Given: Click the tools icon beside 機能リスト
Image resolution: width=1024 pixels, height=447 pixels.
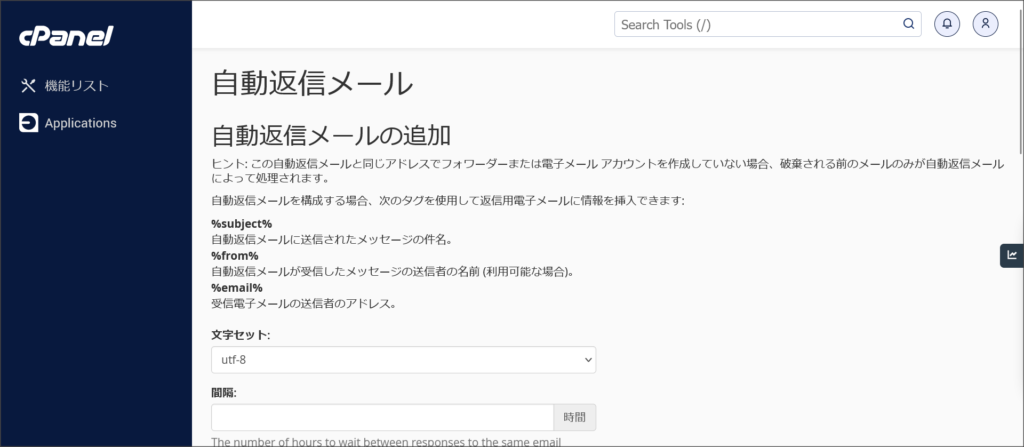Looking at the screenshot, I should tap(28, 86).
